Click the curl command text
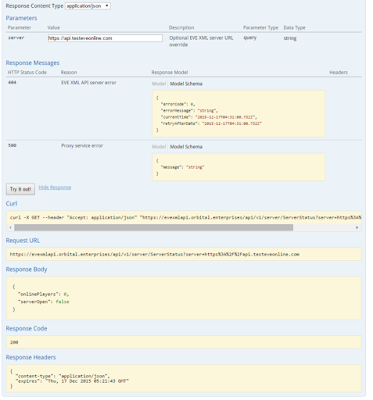Image resolution: width=373 pixels, height=400 pixels. click(186, 217)
